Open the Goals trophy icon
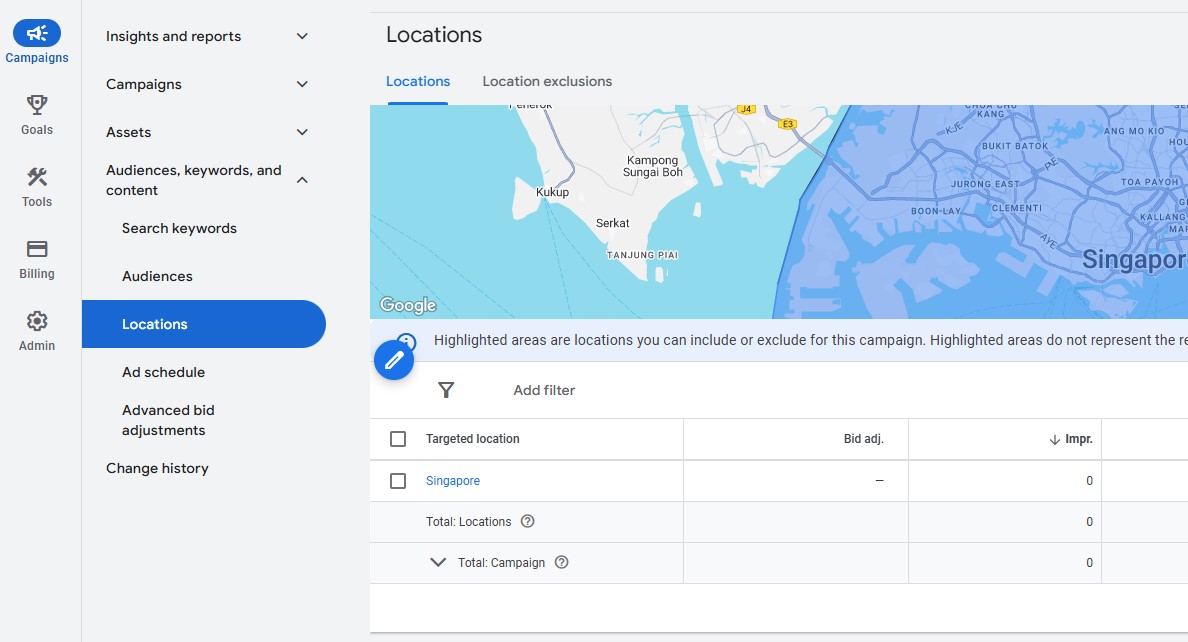Screen dimensions: 1188x642 pyautogui.click(x=36, y=105)
